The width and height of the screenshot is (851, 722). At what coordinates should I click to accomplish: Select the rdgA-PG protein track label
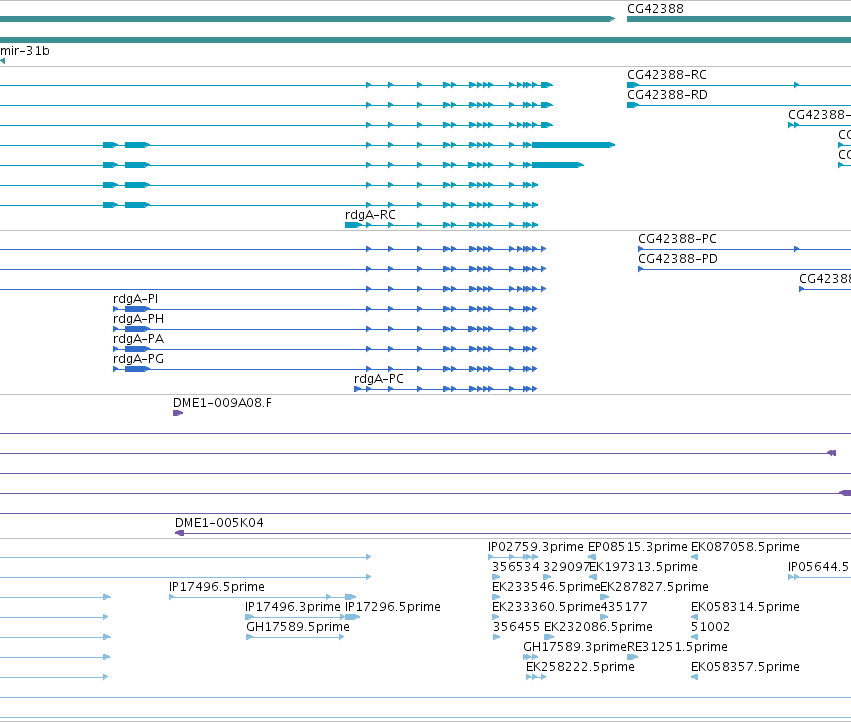(138, 359)
